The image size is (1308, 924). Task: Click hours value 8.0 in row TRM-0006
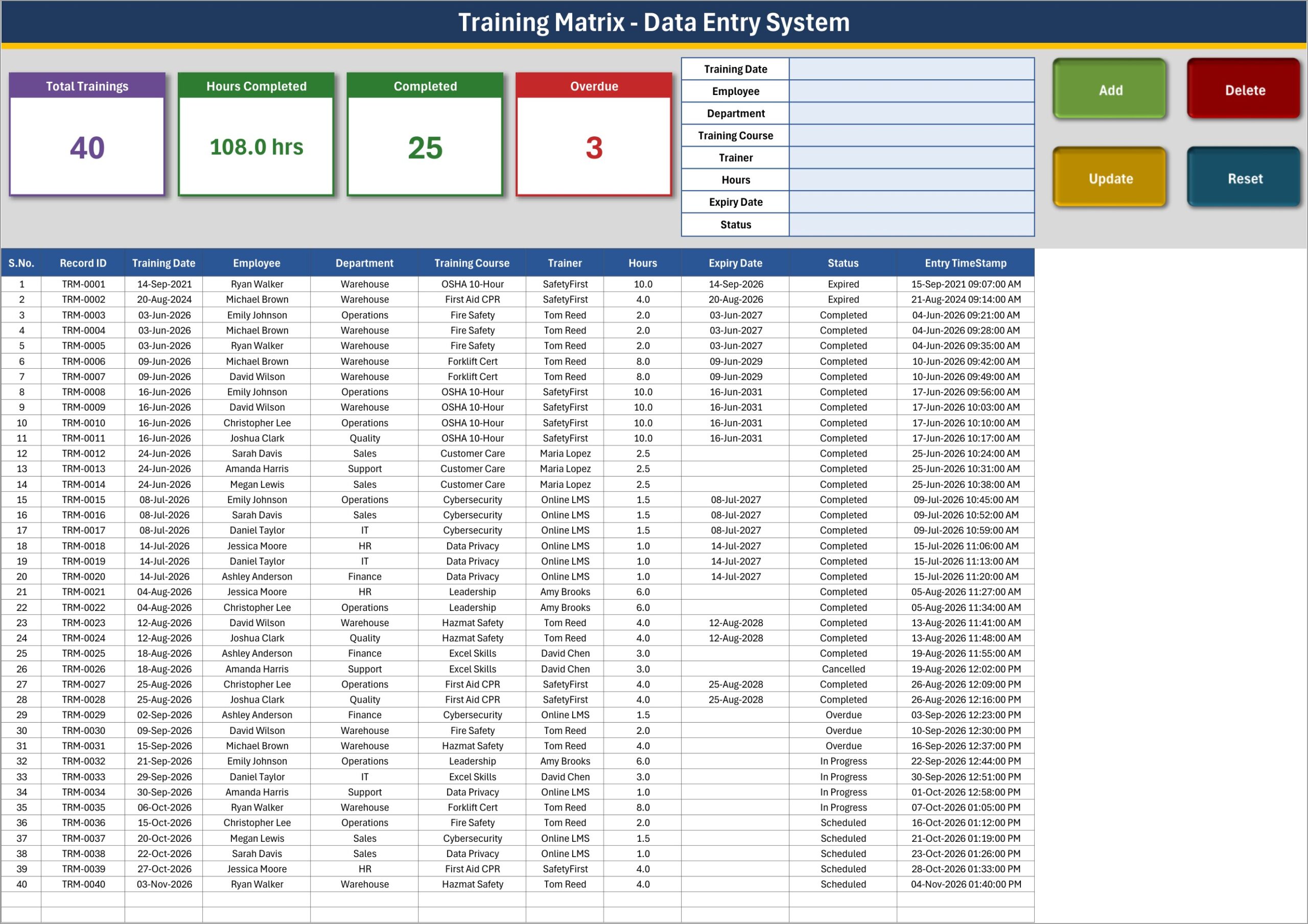click(x=643, y=361)
